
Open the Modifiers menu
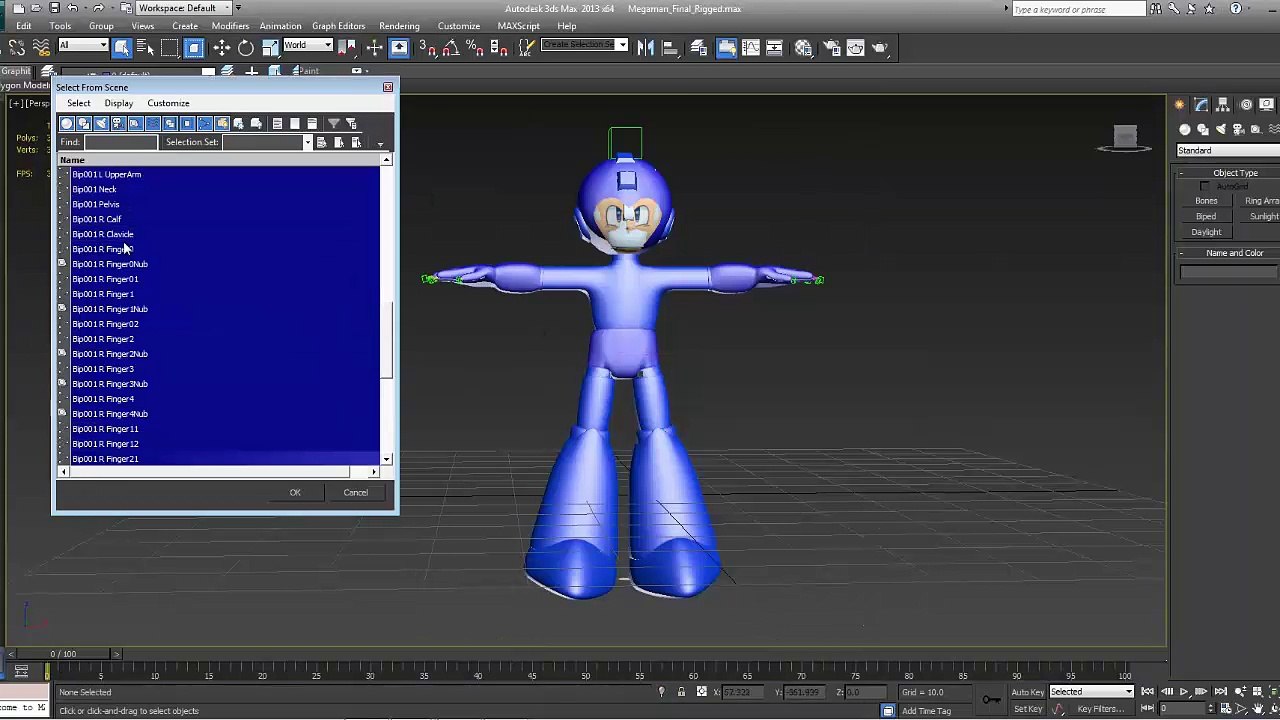point(230,26)
